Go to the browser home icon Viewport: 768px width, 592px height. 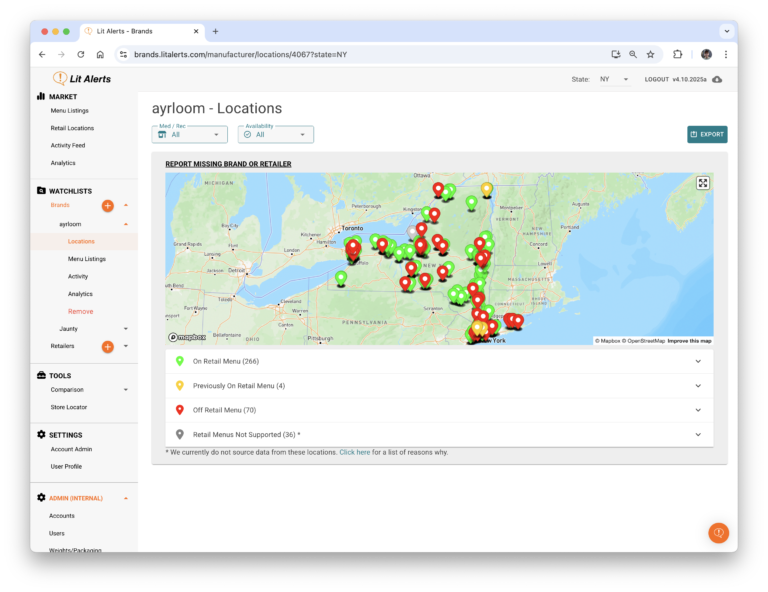tap(100, 54)
